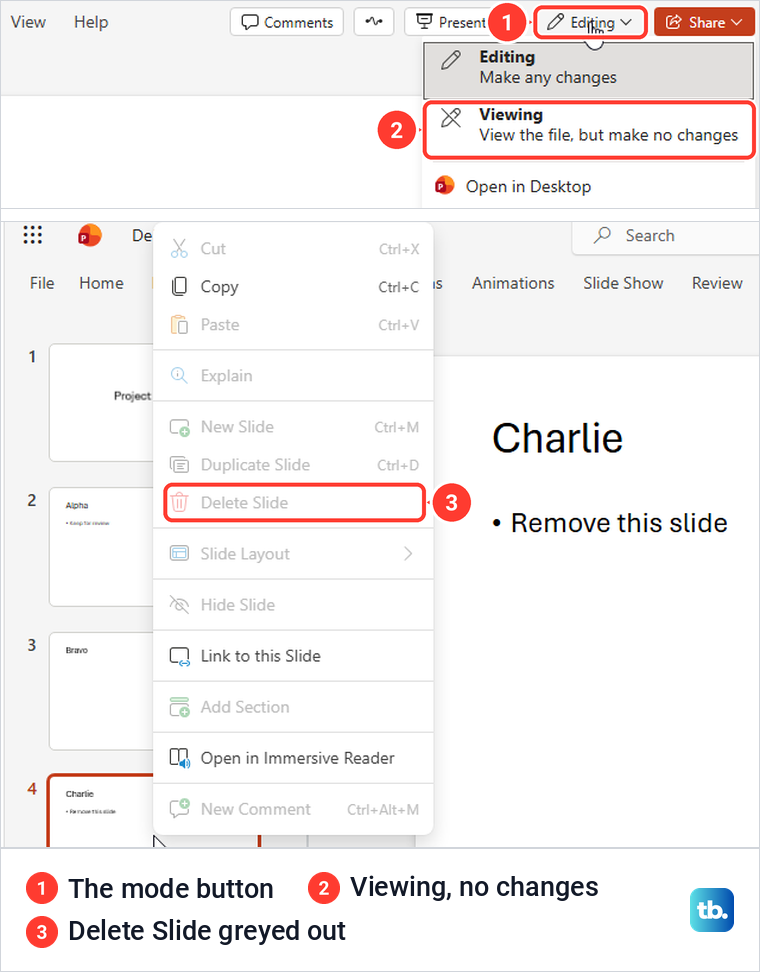Choose Duplicate Slide entry
The height and width of the screenshot is (972, 760).
(x=293, y=464)
